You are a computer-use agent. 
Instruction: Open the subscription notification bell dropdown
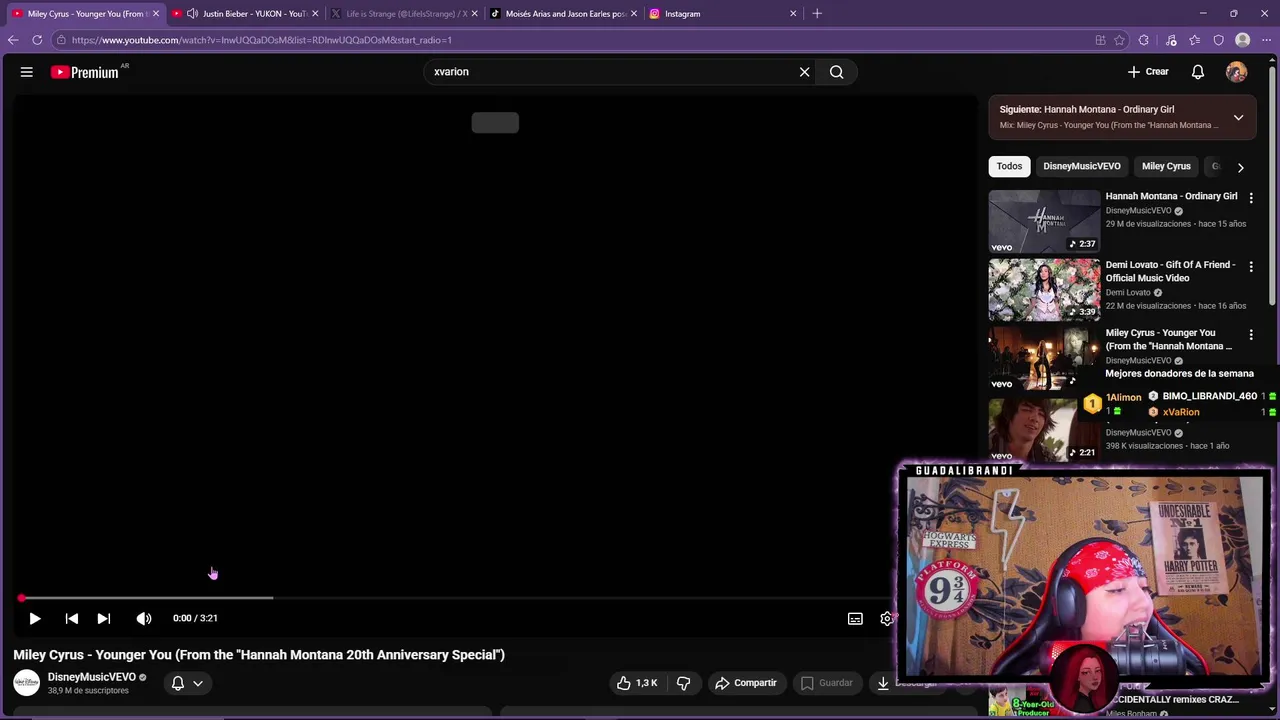(x=187, y=683)
